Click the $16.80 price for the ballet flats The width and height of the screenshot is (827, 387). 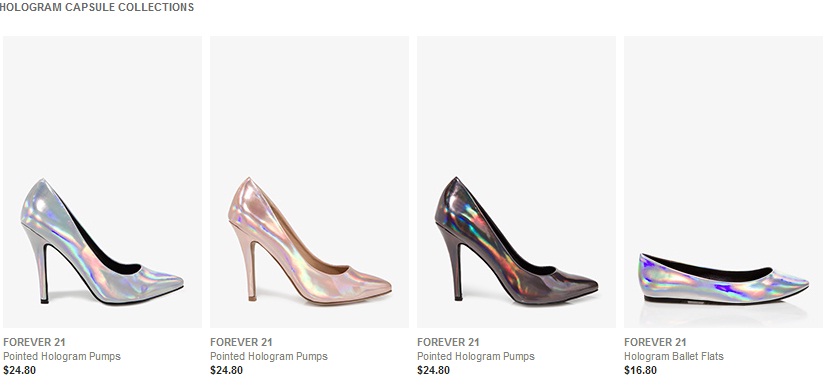640,370
